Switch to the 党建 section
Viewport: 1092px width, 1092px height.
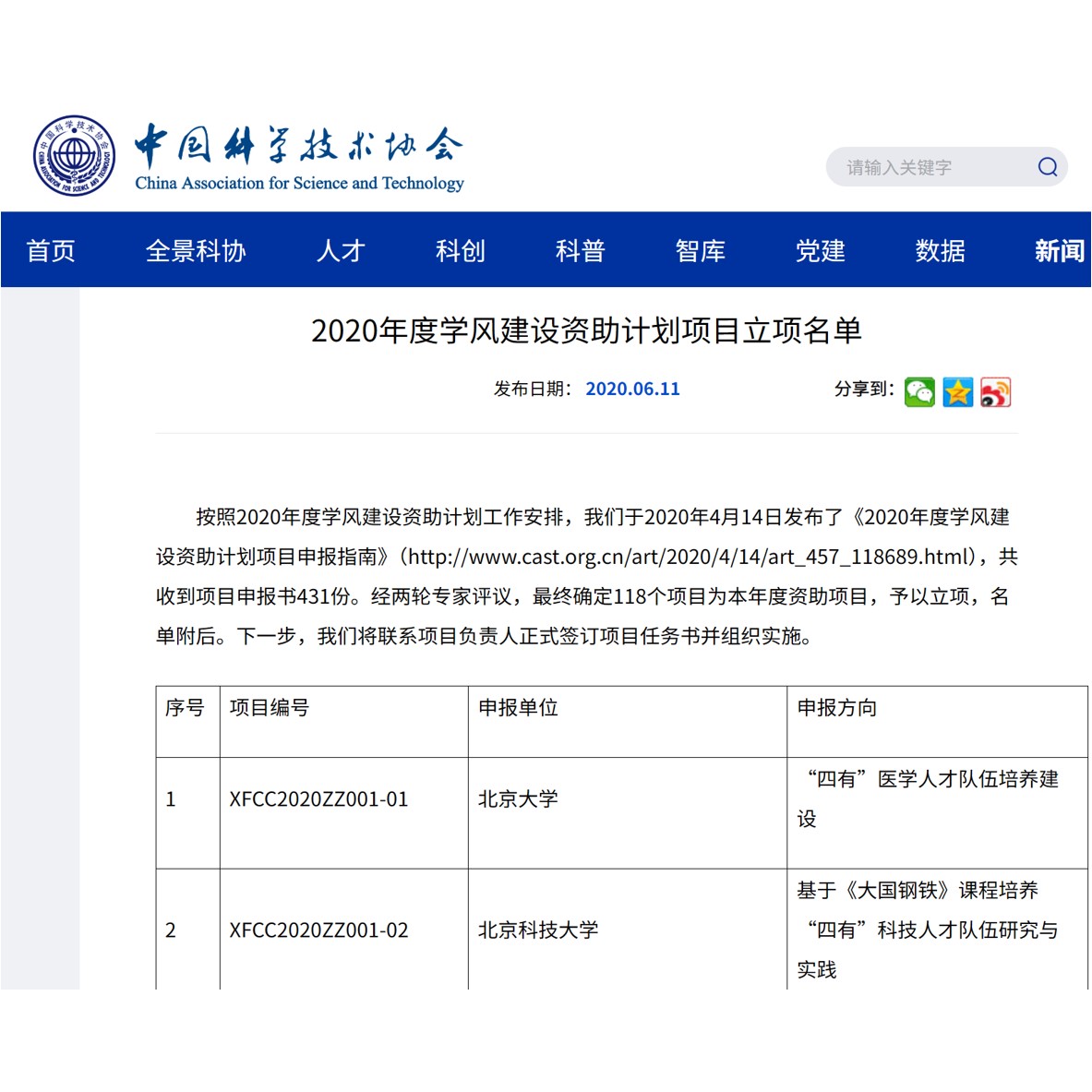(820, 250)
